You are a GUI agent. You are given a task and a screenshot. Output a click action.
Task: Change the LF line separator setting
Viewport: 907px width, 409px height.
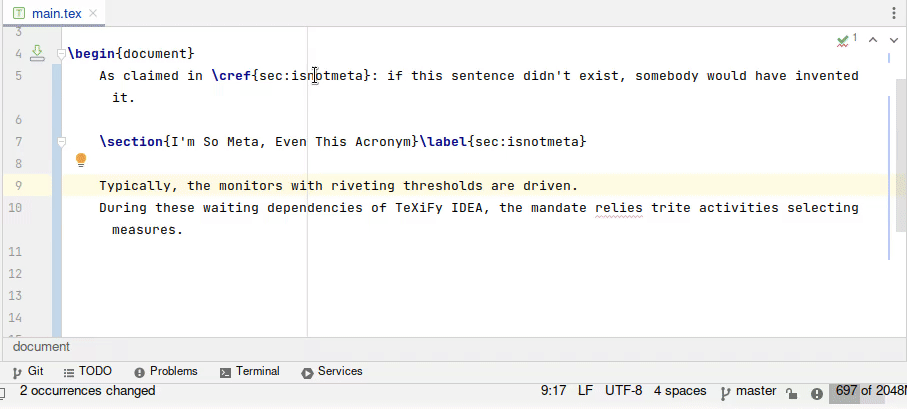585,391
